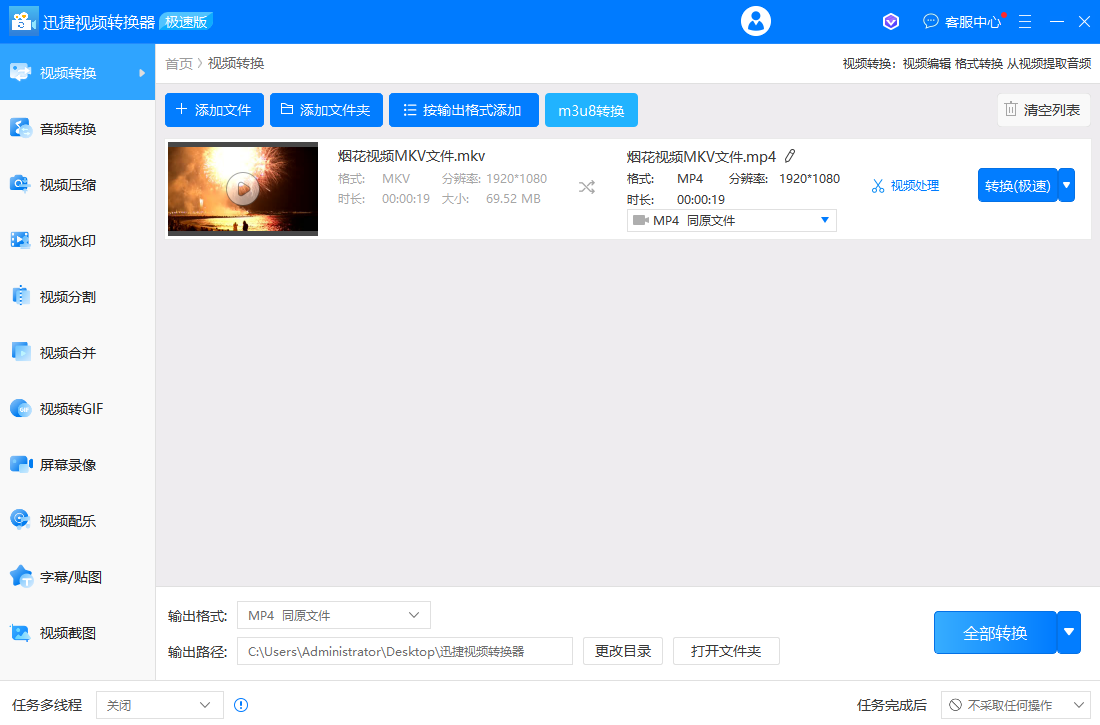The image size is (1100, 725).
Task: Click the 首页 breadcrumb link
Action: pyautogui.click(x=179, y=64)
